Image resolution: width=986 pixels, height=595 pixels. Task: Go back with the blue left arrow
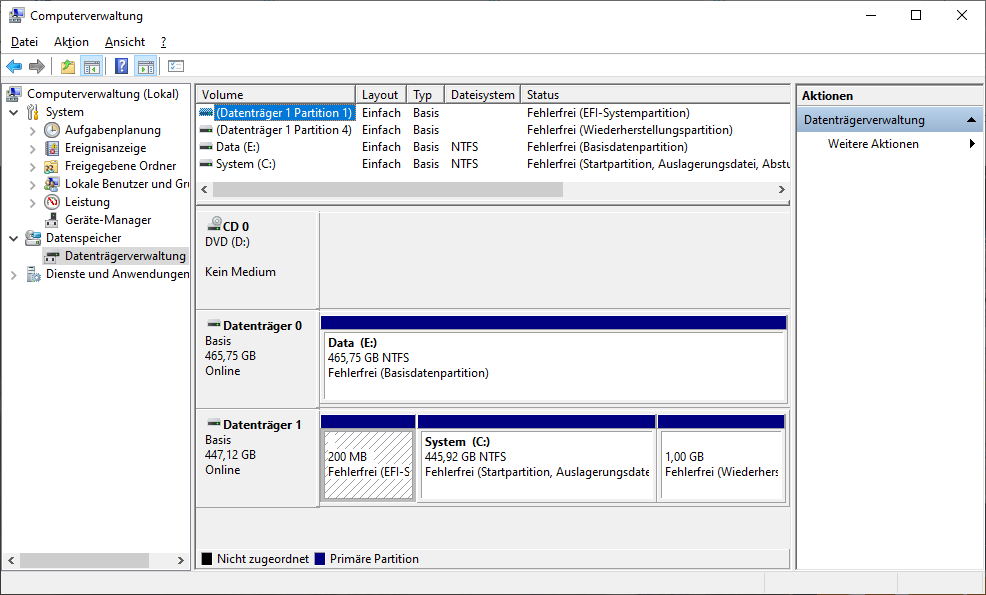pyautogui.click(x=14, y=66)
